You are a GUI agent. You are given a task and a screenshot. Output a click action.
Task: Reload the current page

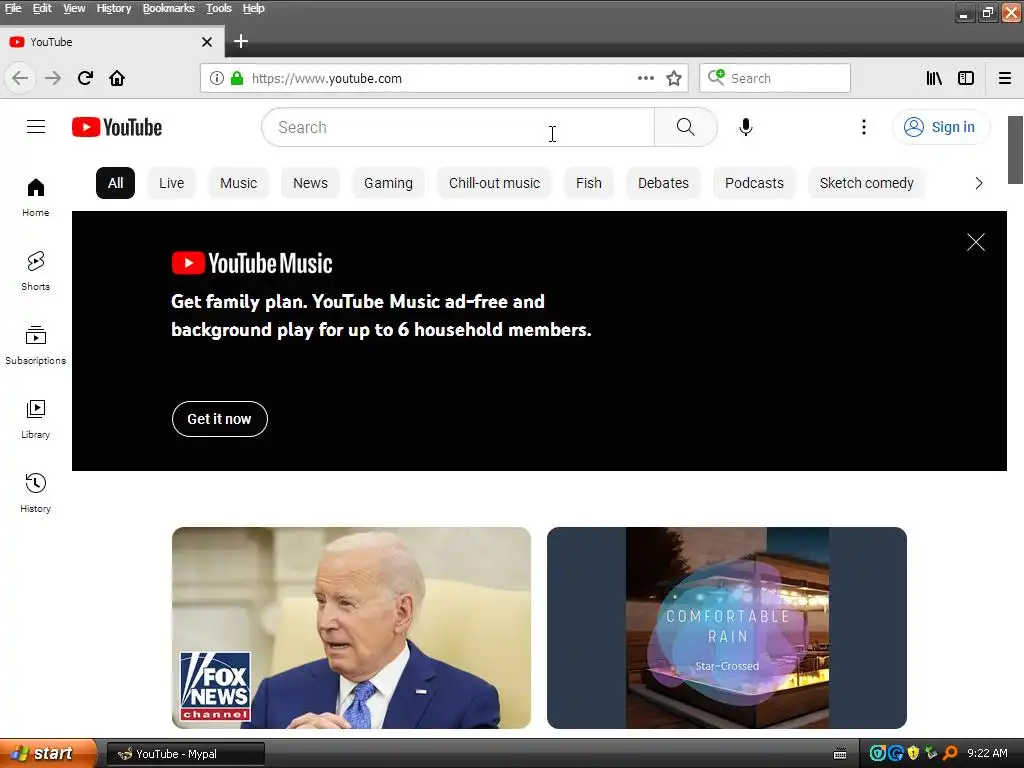[x=86, y=78]
